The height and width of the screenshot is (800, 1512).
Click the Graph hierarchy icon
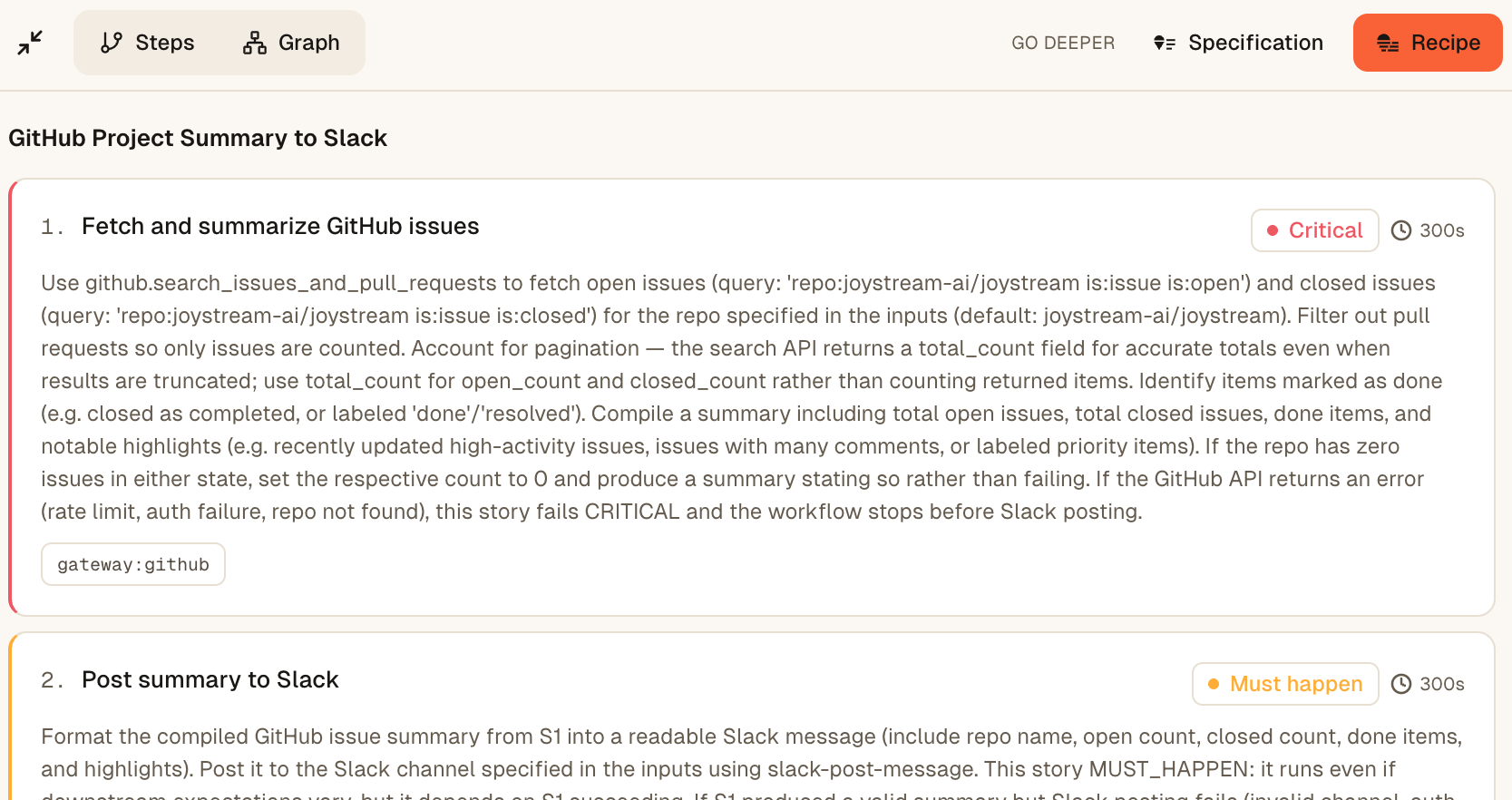(x=255, y=43)
